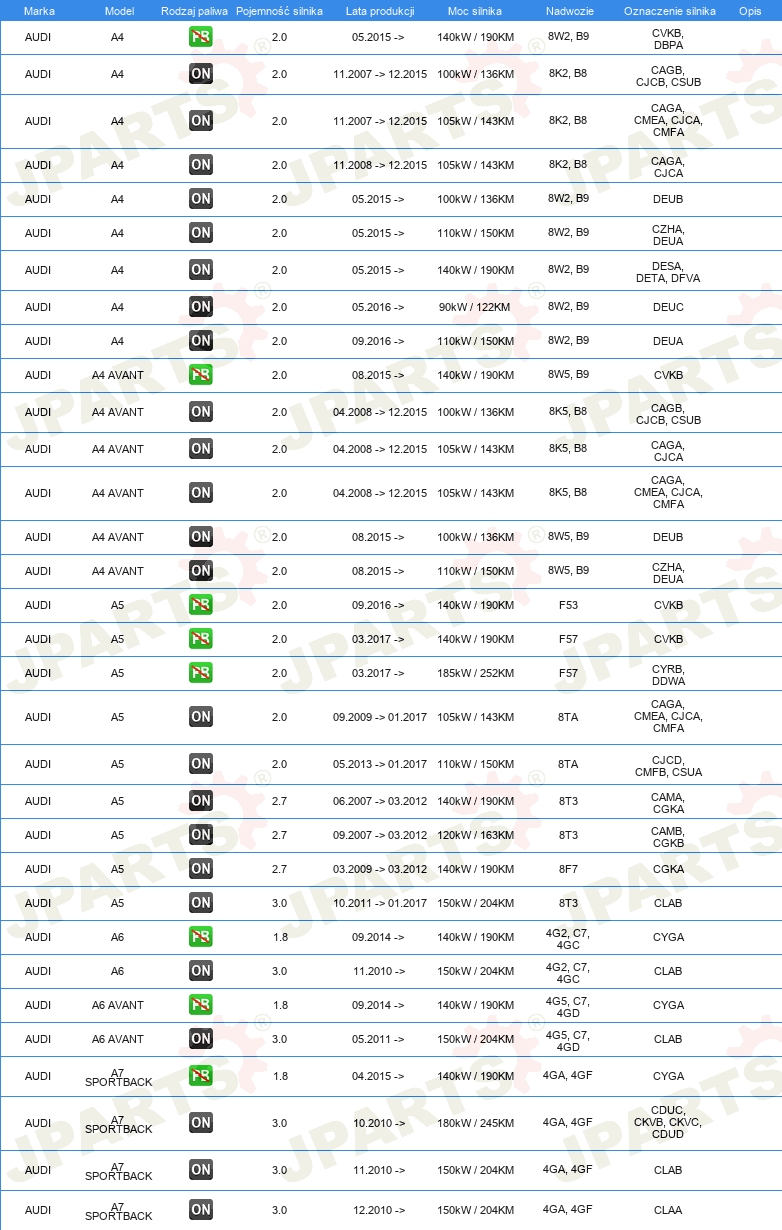Screen dimensions: 782x1230
Task: Click the 05.2016 -> production date
Action: [378, 307]
